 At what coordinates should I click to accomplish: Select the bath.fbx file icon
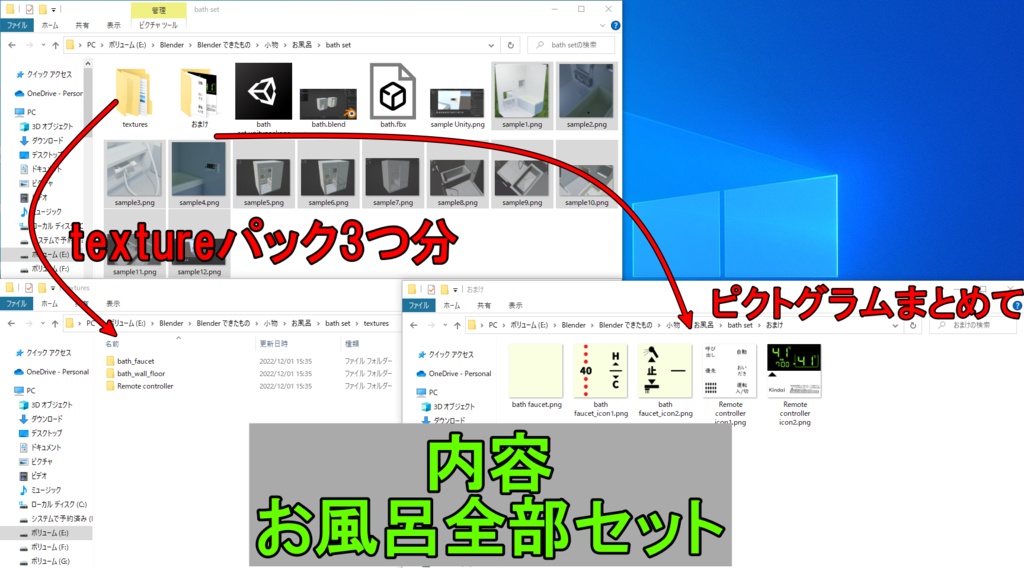[x=392, y=91]
